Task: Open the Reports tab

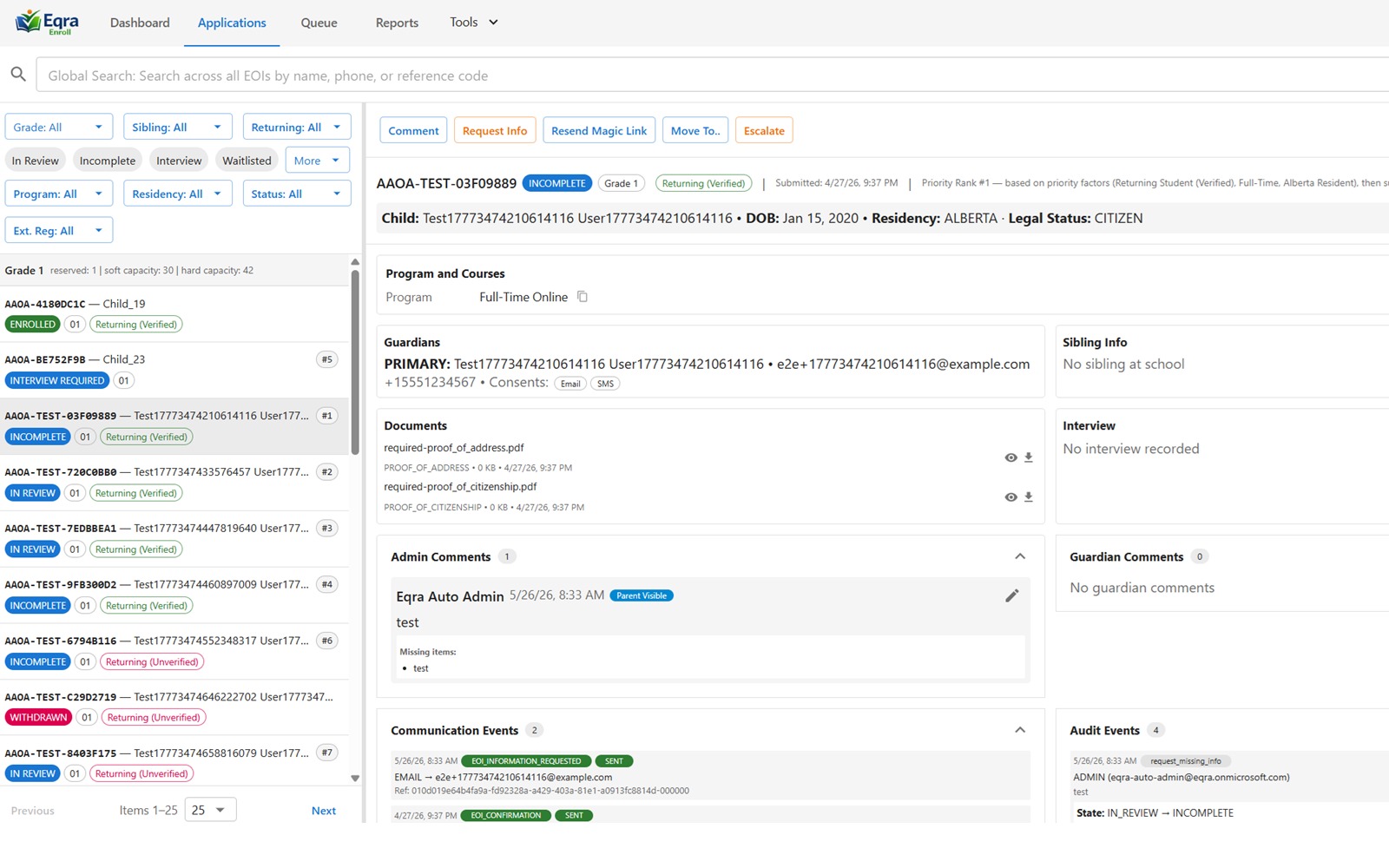Action: coord(397,23)
